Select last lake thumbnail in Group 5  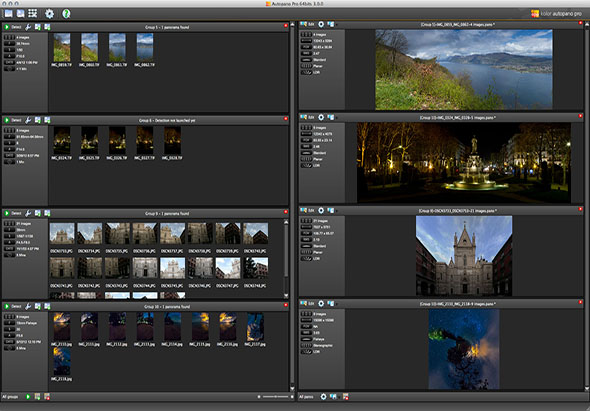[145, 47]
